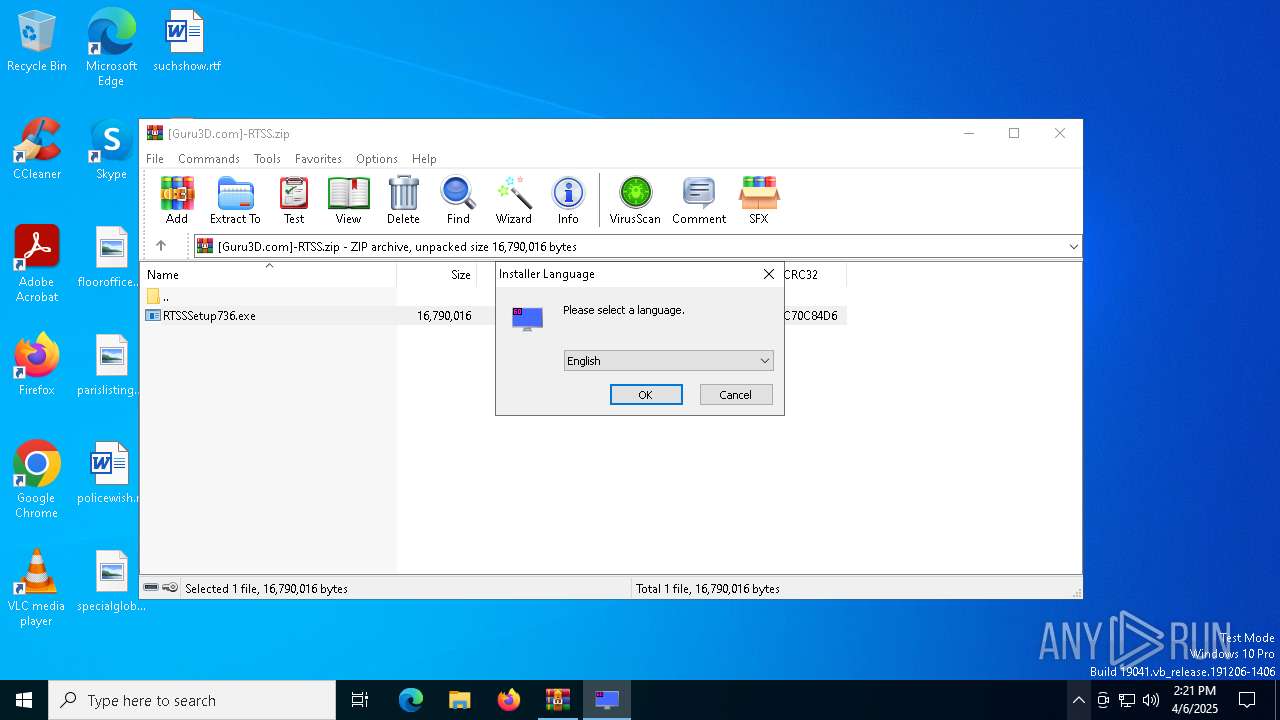Viewport: 1280px width, 720px height.
Task: Click the file size value 16,790,016
Action: (x=444, y=316)
